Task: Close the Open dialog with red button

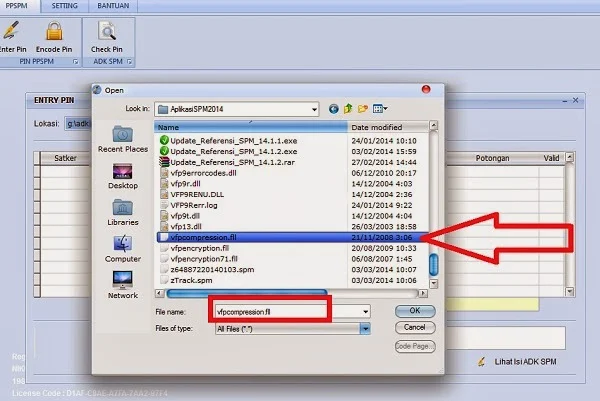Action: (x=426, y=90)
